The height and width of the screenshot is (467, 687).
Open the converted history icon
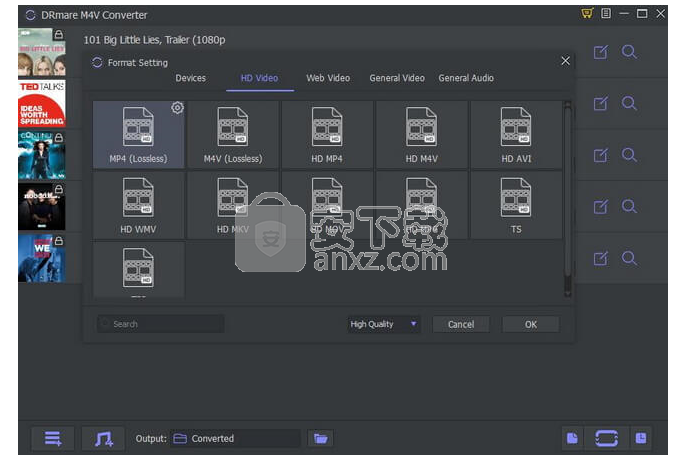tap(641, 439)
